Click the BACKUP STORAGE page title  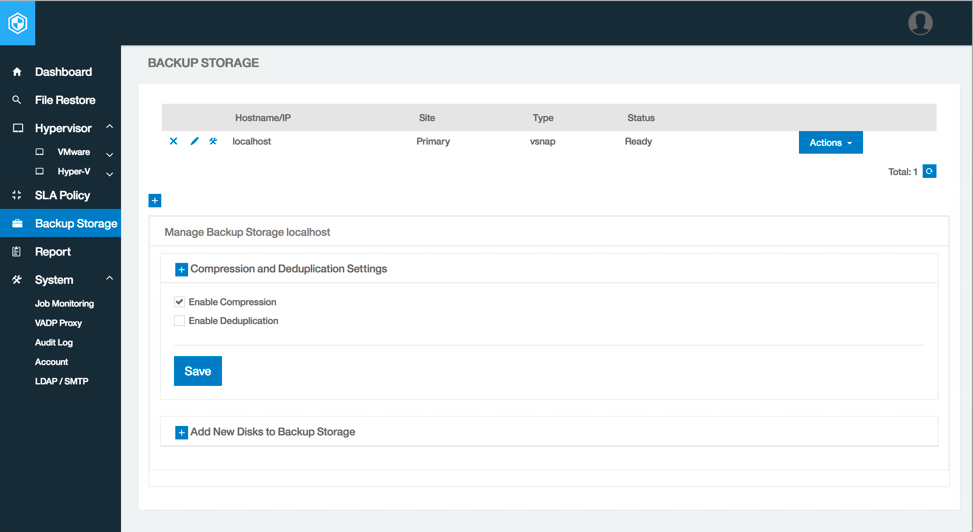point(204,63)
